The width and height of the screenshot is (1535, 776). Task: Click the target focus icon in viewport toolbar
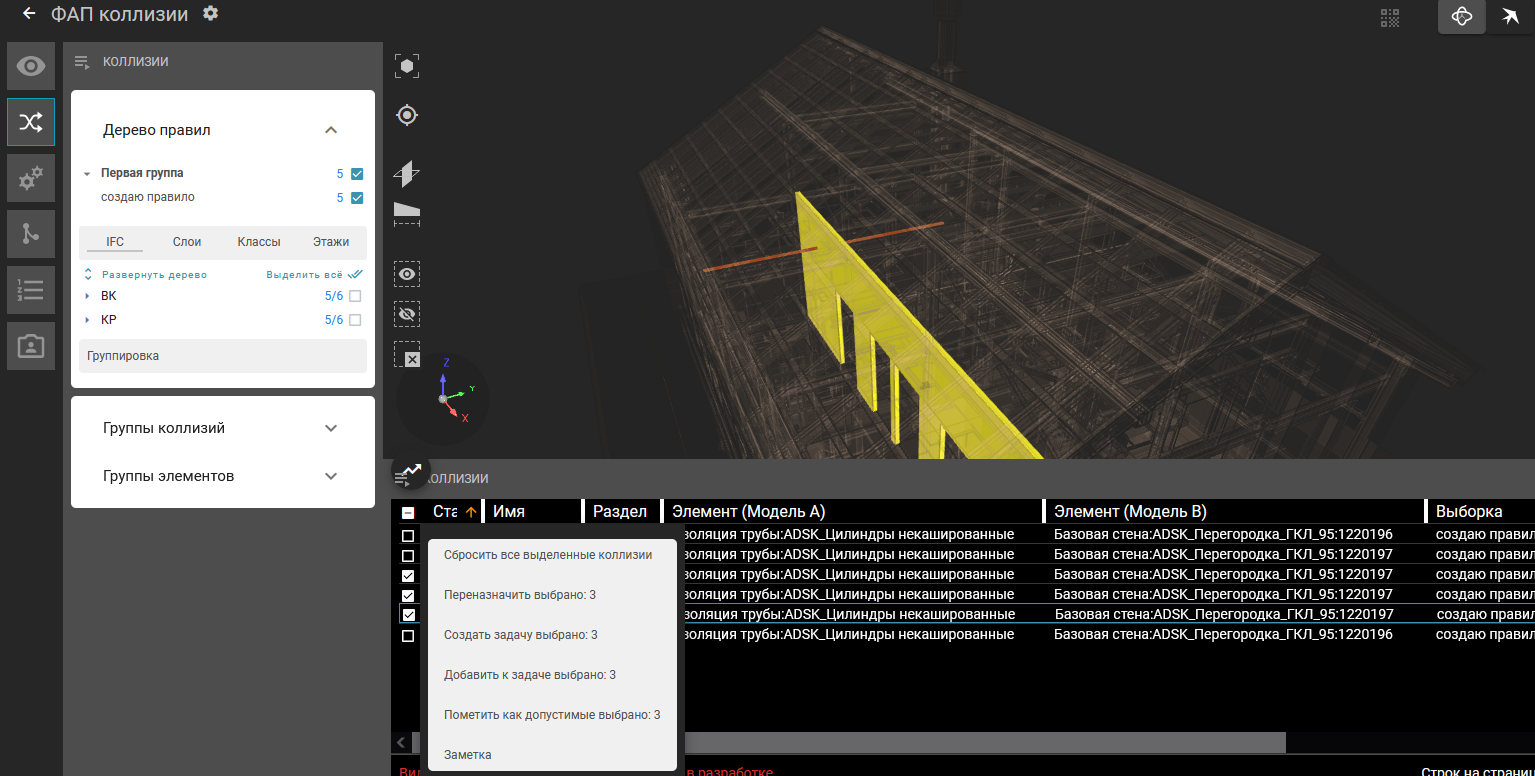[407, 115]
